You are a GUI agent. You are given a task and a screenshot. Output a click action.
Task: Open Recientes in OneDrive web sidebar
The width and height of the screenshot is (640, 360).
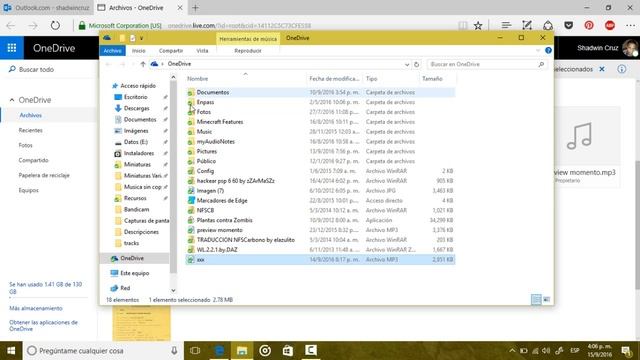pyautogui.click(x=31, y=130)
